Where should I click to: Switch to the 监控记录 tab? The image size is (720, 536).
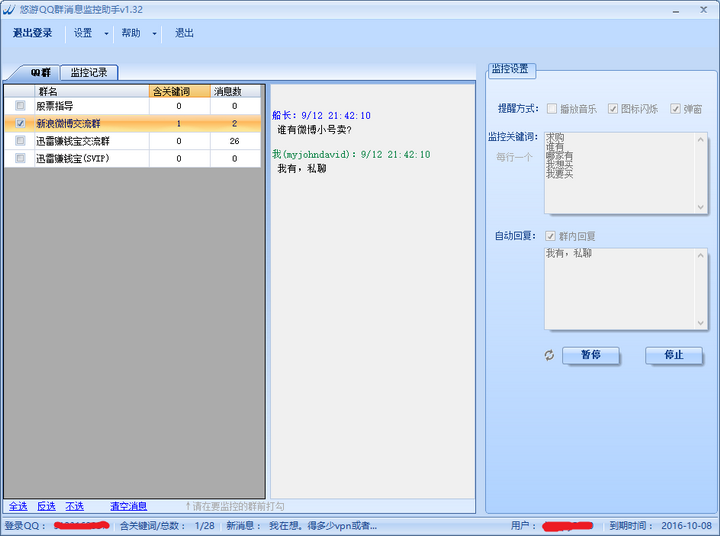pyautogui.click(x=89, y=73)
